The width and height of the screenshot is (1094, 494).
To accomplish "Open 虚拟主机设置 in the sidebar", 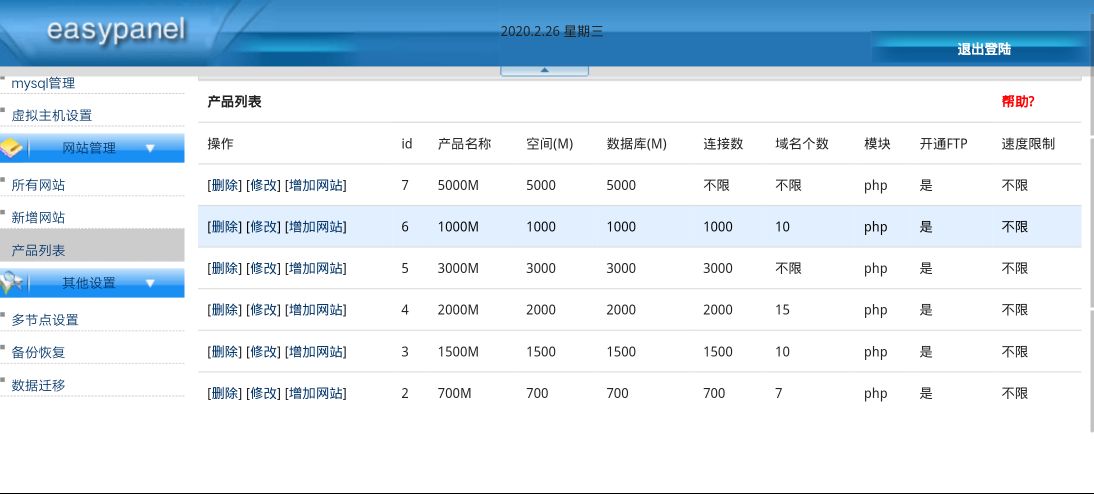I will tap(51, 116).
